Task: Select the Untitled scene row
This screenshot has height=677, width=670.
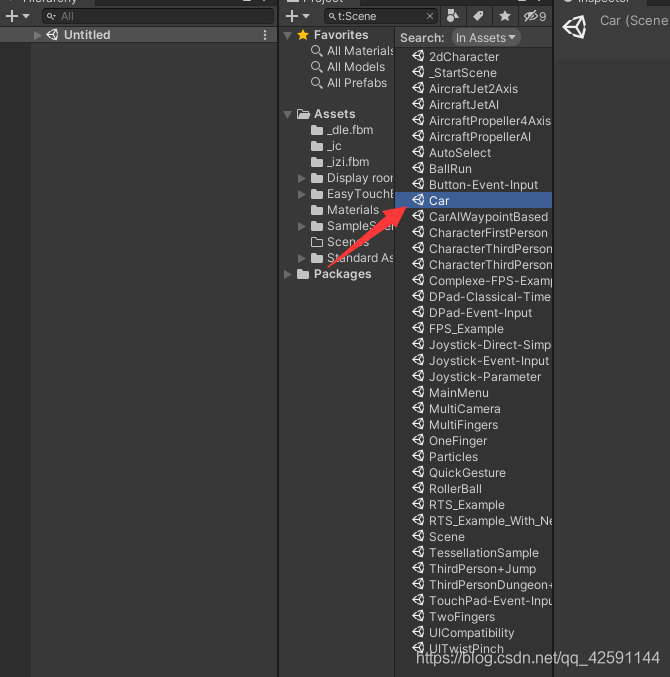Action: [138, 35]
